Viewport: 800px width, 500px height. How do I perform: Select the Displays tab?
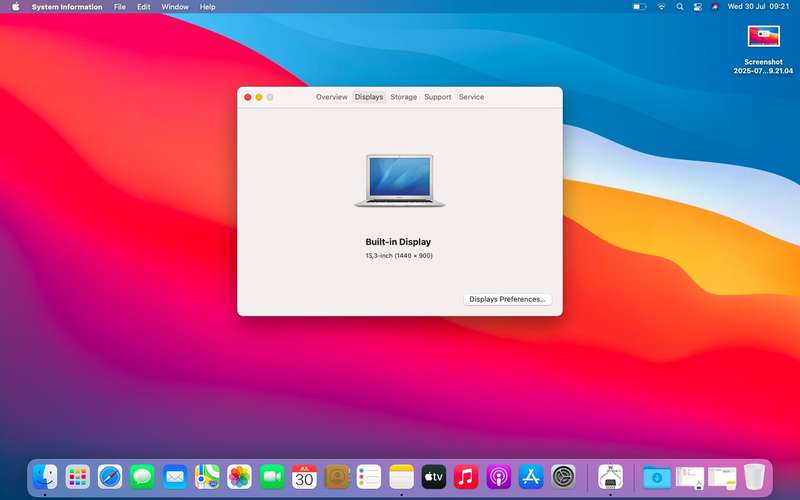pos(369,97)
